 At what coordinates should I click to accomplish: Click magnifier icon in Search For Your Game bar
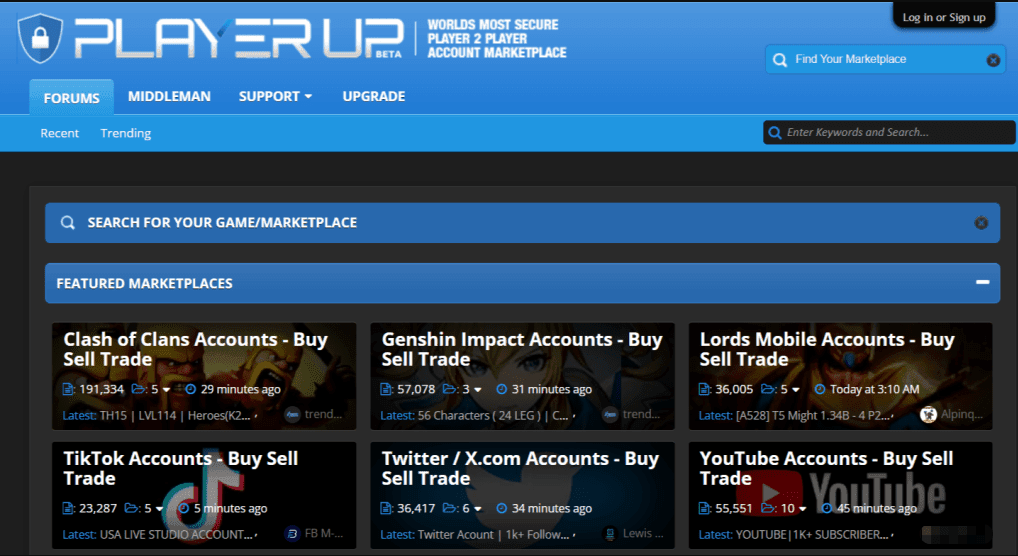68,223
